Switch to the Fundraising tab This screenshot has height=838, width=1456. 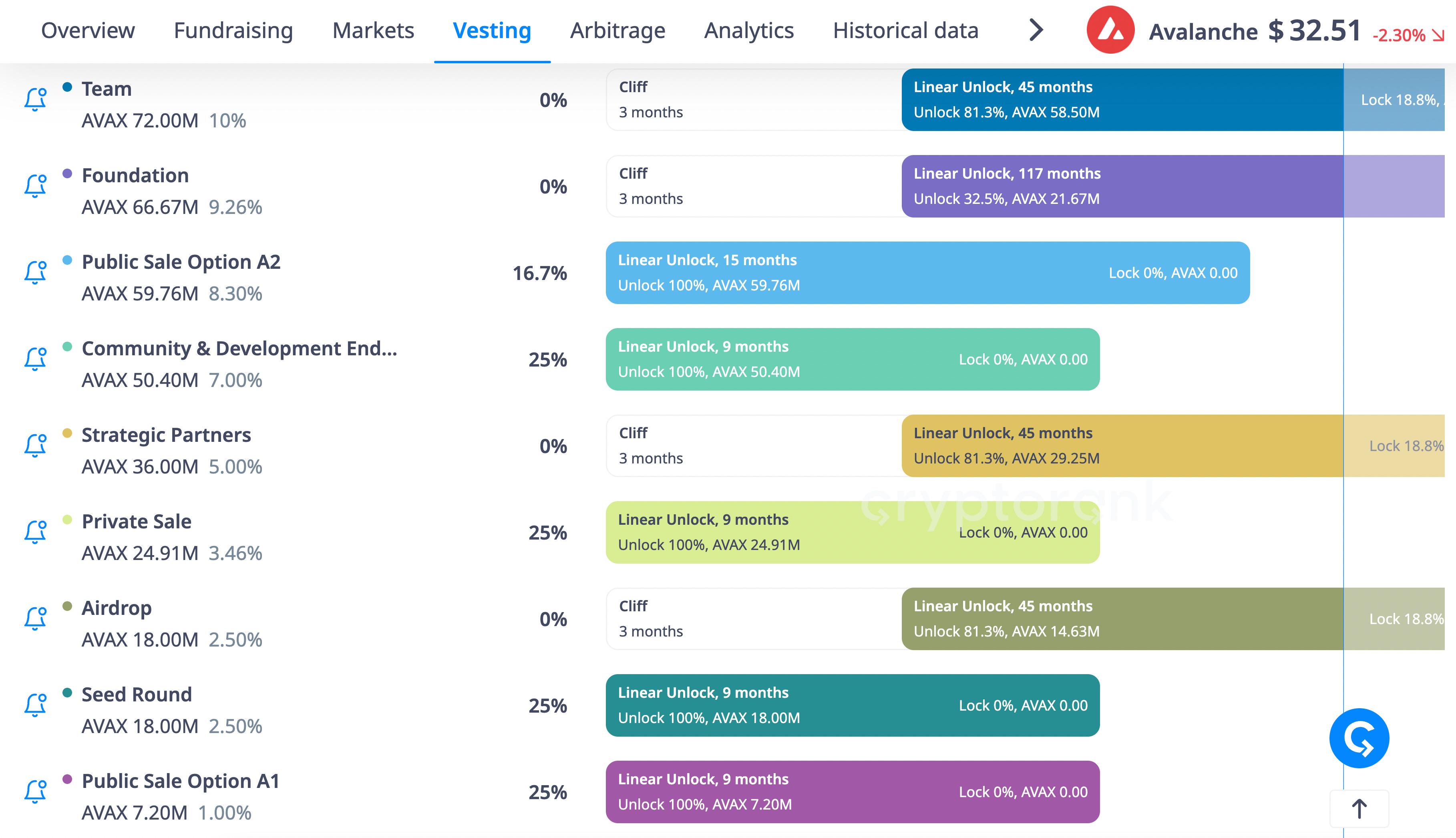233,30
